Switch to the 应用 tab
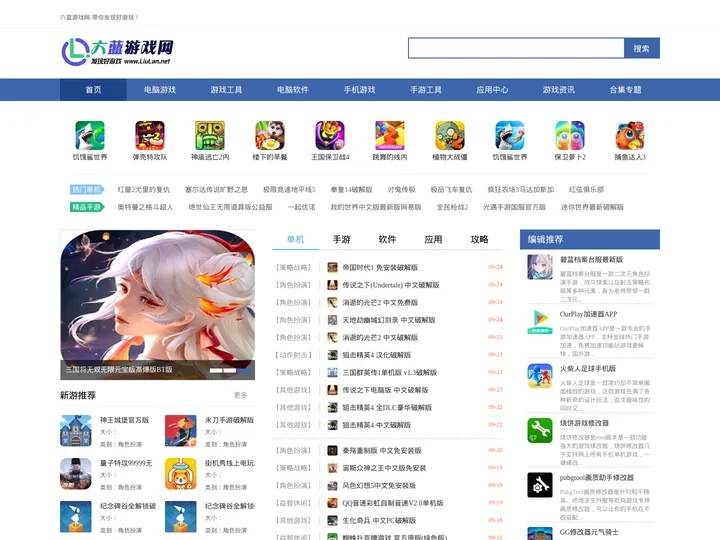This screenshot has height=540, width=720. tap(433, 239)
